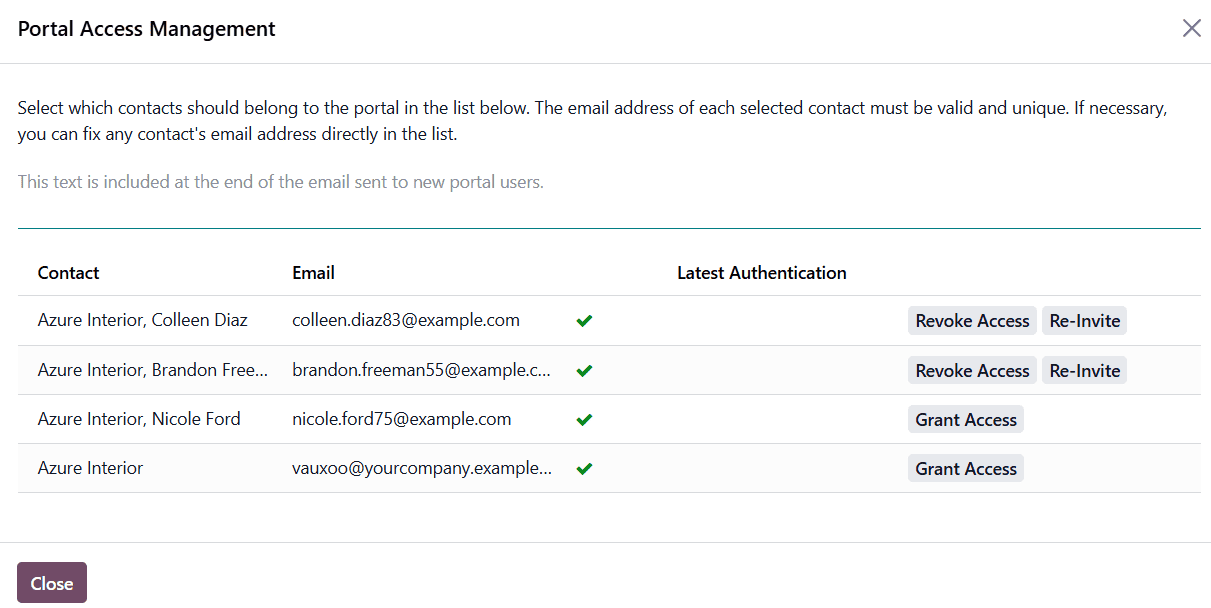Edit Brandon Freeman's email address
Screen dimensions: 1211x608
[x=421, y=371]
